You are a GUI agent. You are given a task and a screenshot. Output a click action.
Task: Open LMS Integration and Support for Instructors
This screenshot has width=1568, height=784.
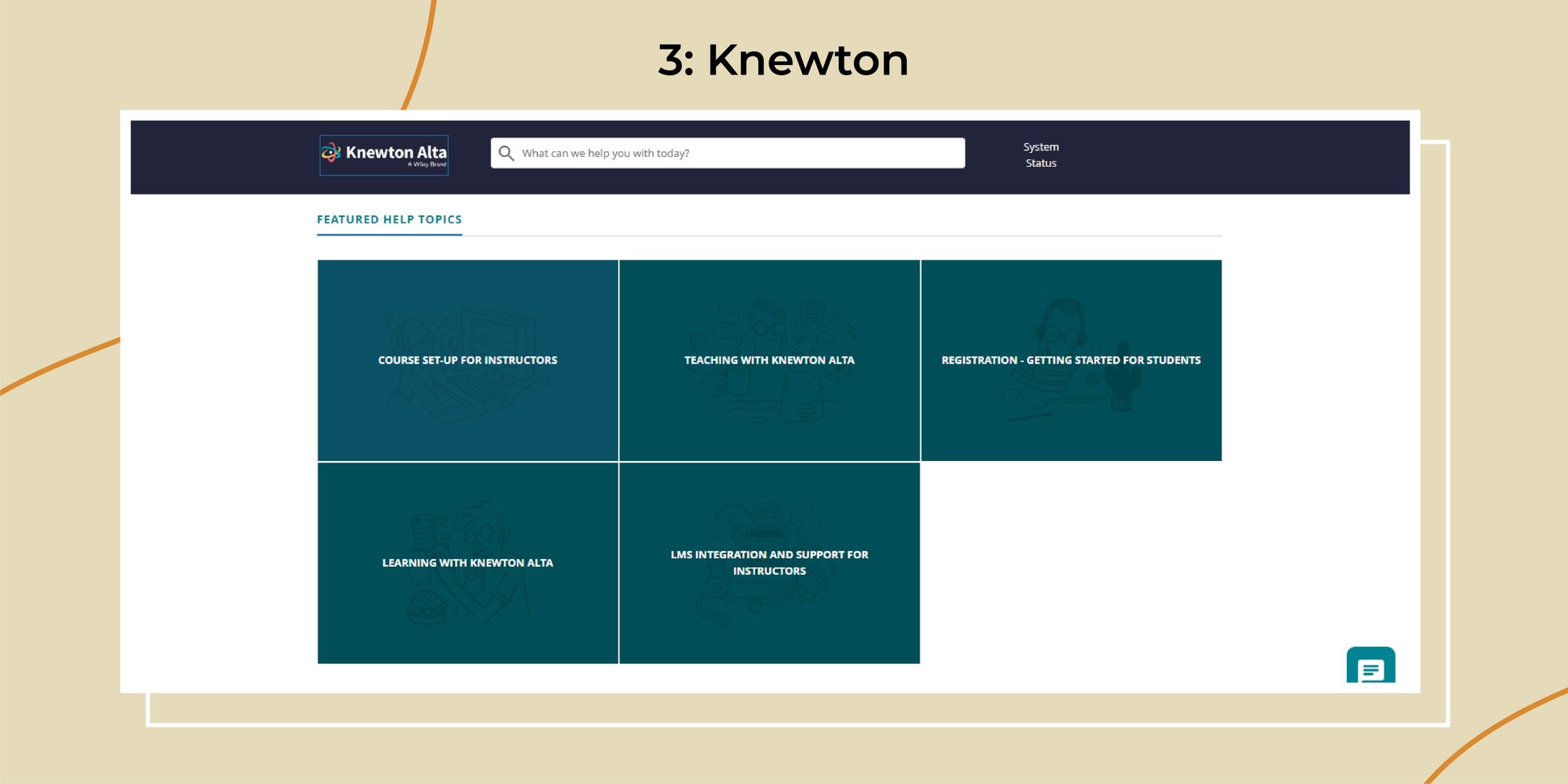pyautogui.click(x=771, y=562)
